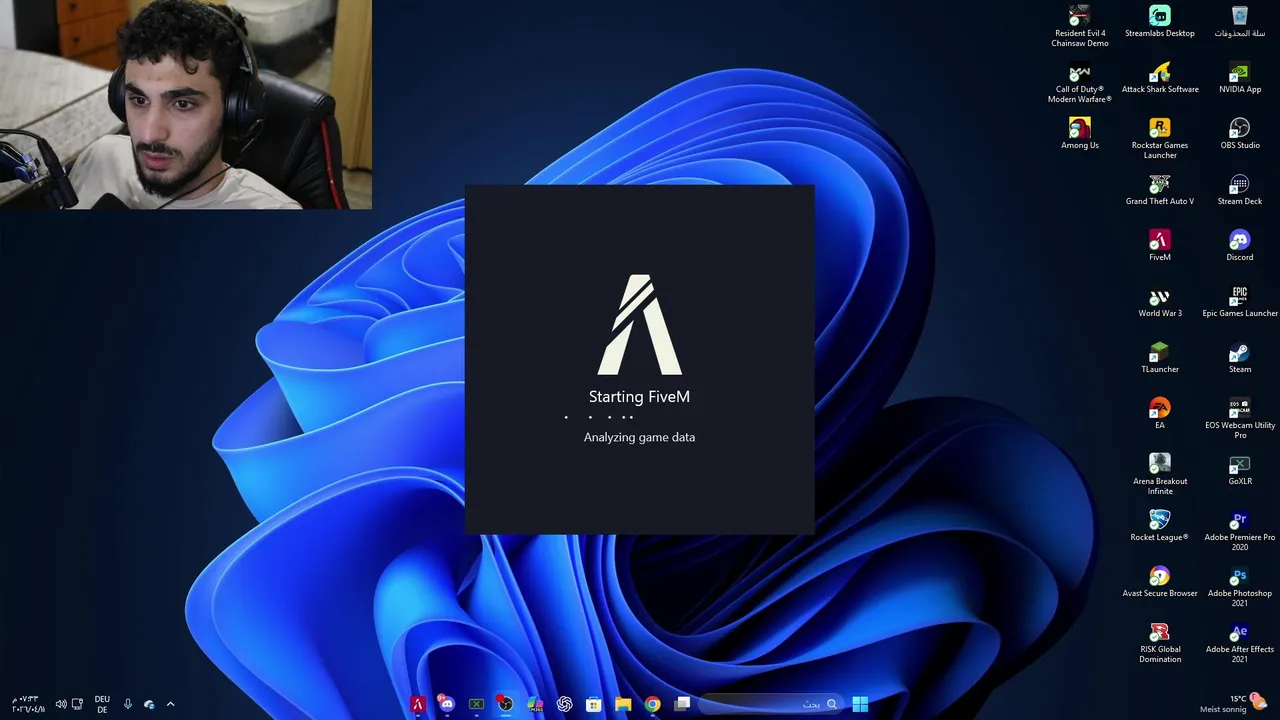Open Adobe Premiere Pro 2020 shortcut
This screenshot has width=1280, height=720.
(x=1239, y=531)
